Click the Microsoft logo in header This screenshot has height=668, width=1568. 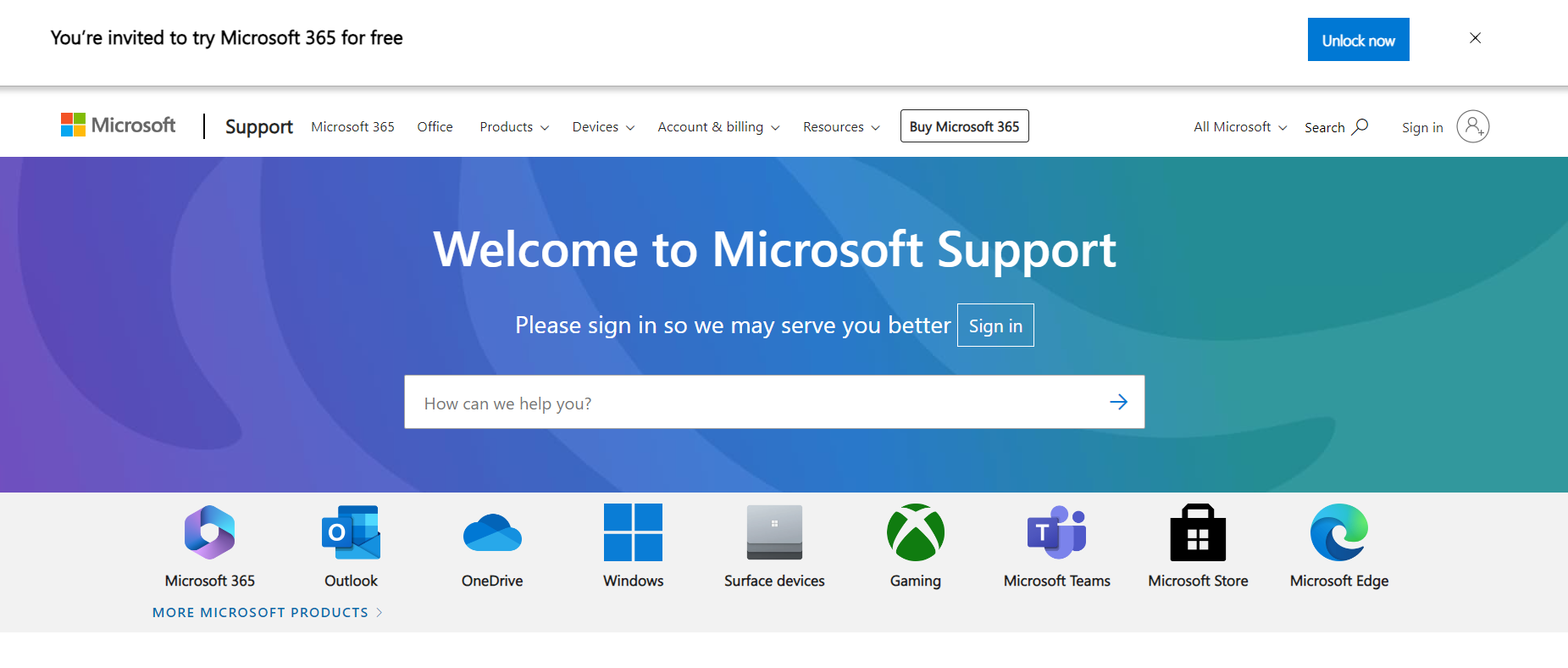[x=118, y=125]
